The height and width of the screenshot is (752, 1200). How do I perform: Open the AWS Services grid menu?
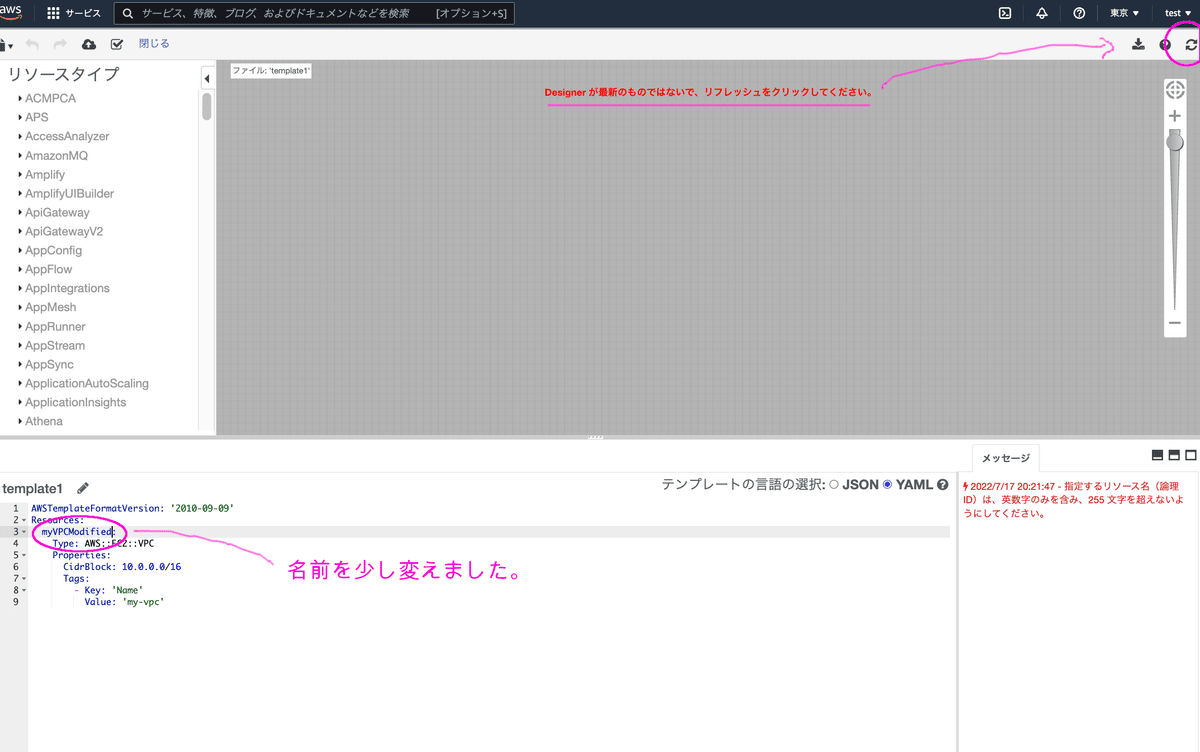(53, 13)
